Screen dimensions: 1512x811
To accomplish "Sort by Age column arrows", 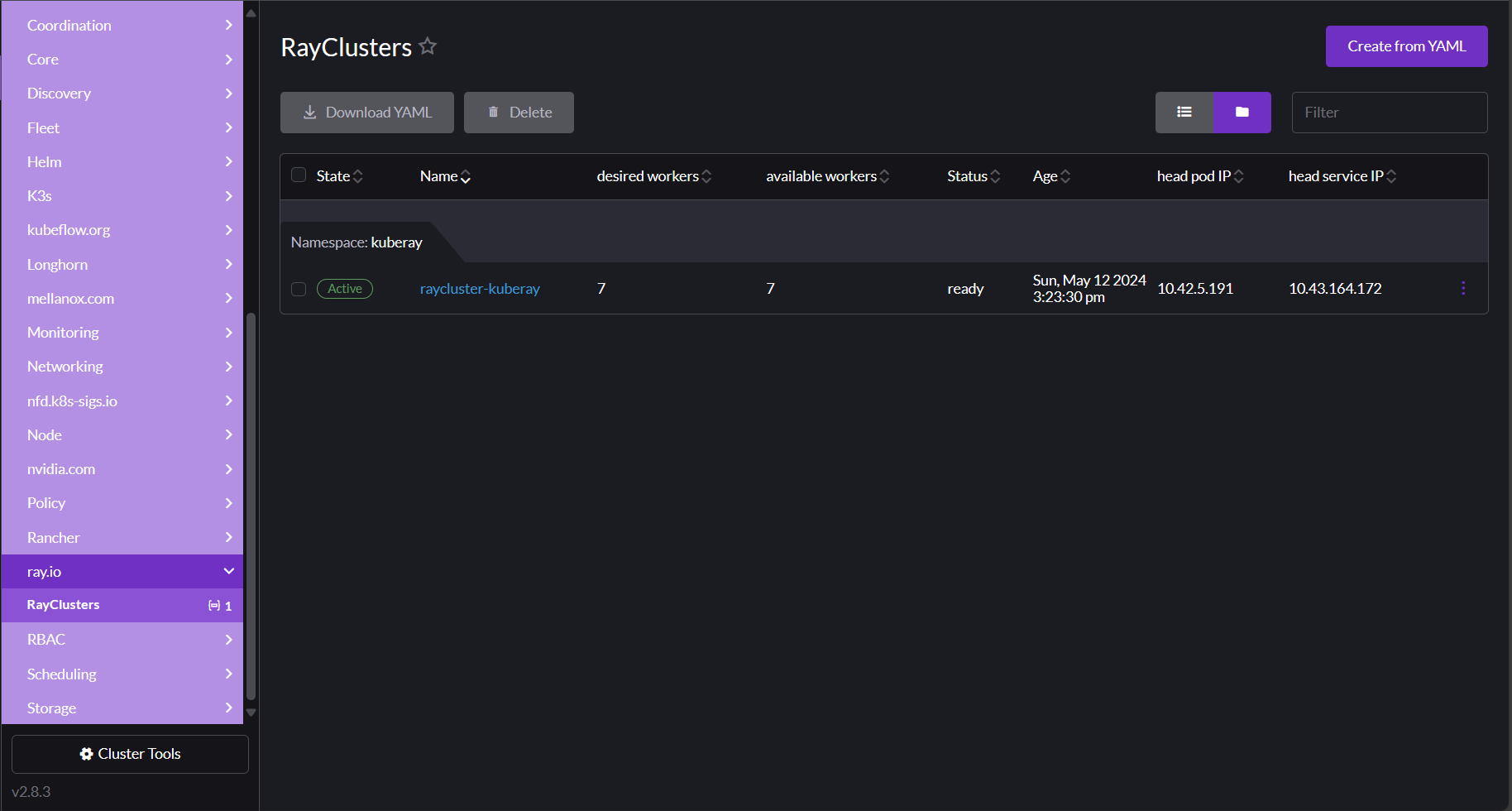I will pos(1065,176).
